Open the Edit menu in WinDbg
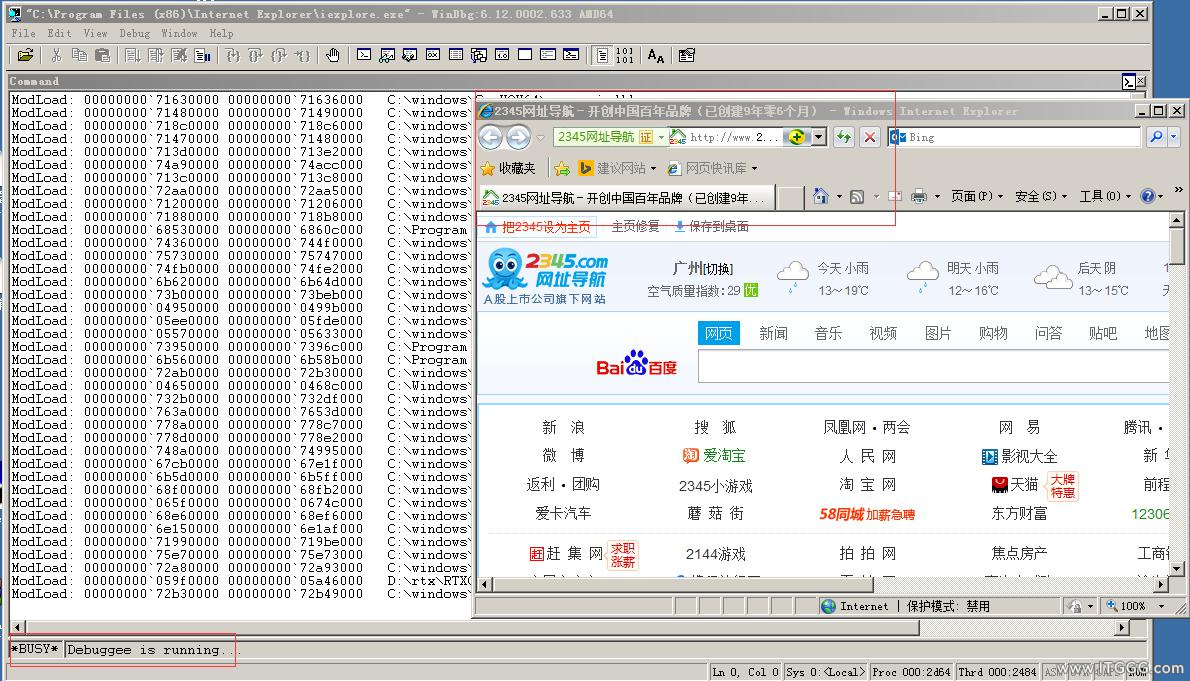Screen dimensions: 1190x681 (x=59, y=33)
